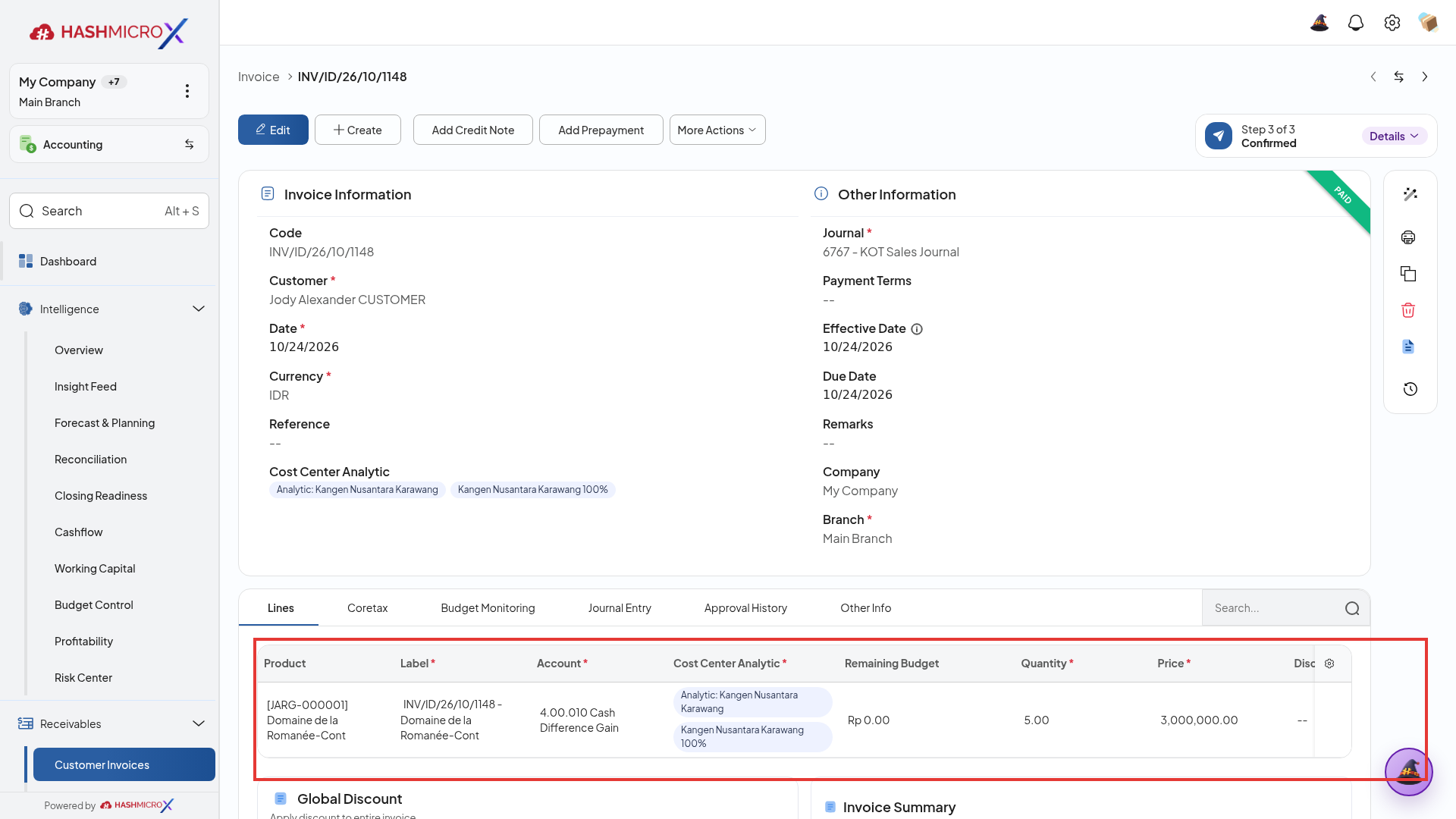Open floating wizard assistant bubble

coord(1408,771)
